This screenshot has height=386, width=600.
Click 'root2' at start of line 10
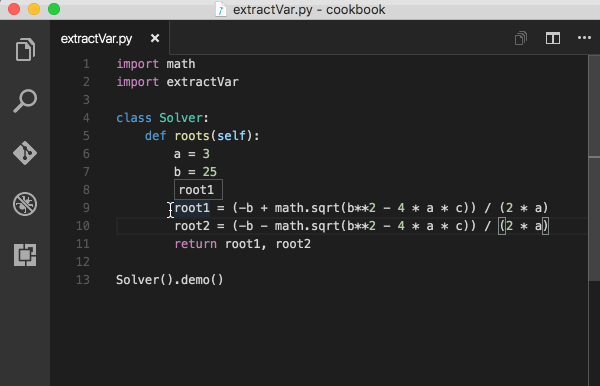coord(192,226)
